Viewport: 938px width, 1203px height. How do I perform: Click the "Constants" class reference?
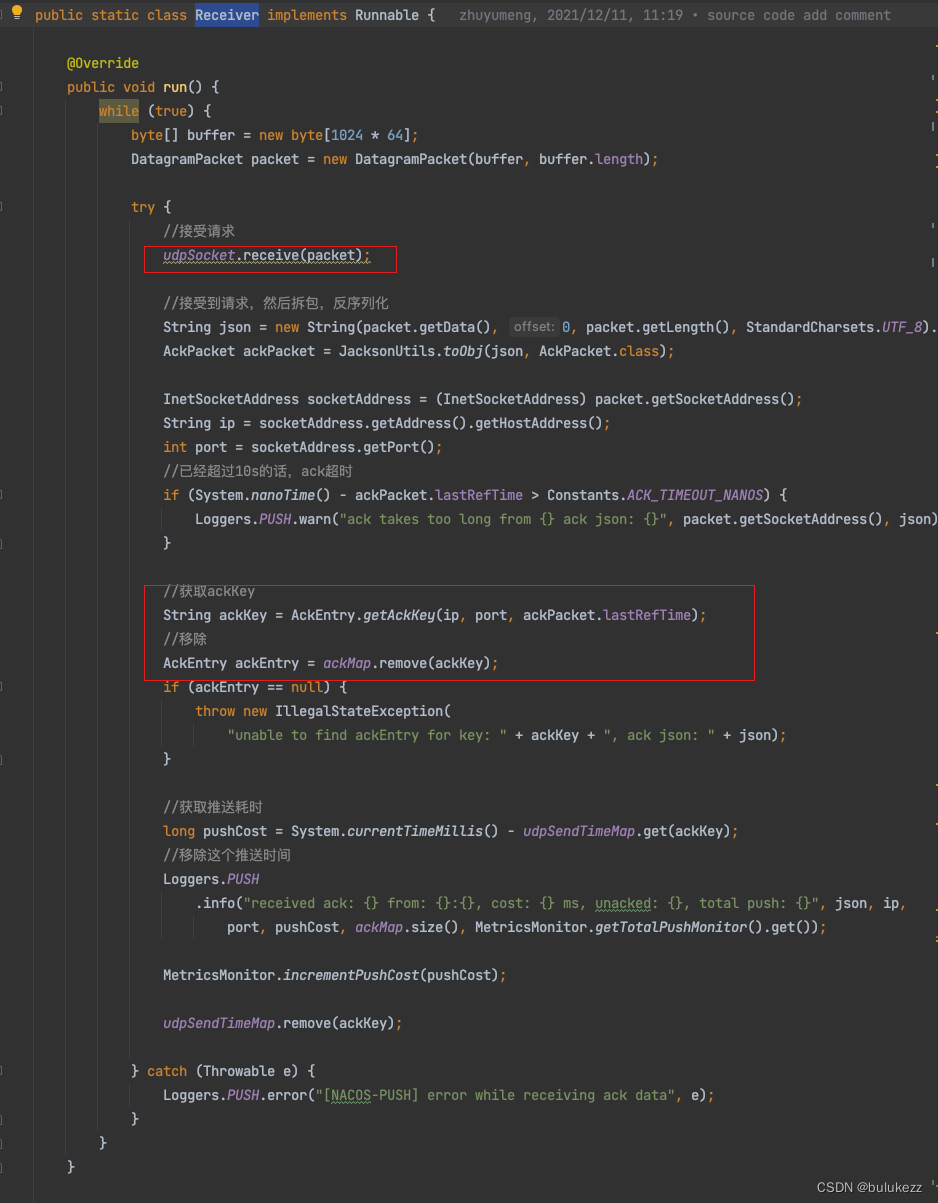(x=583, y=495)
